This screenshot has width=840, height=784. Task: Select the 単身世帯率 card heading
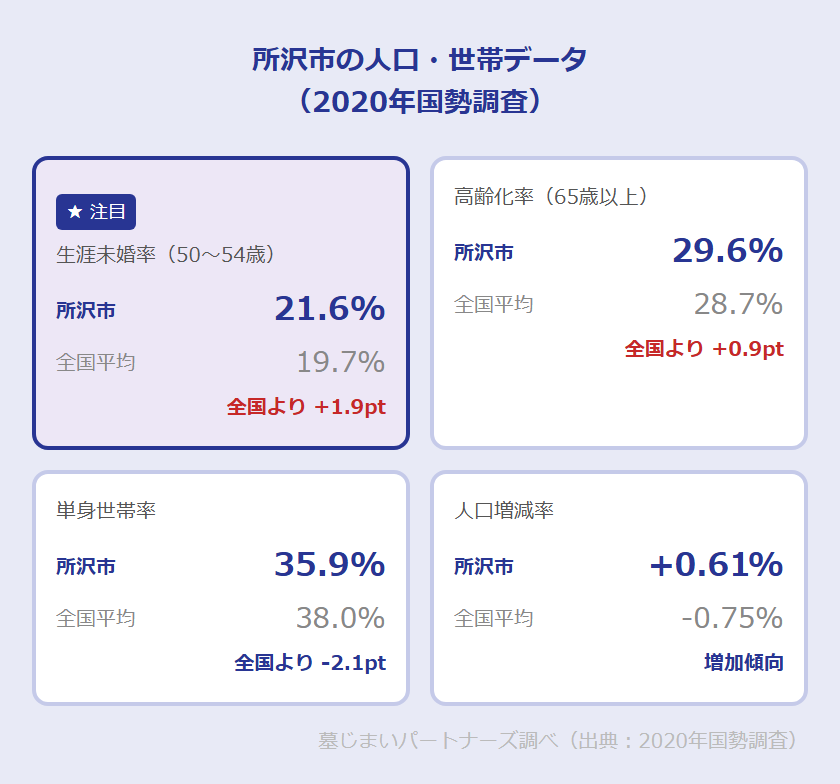(x=106, y=511)
